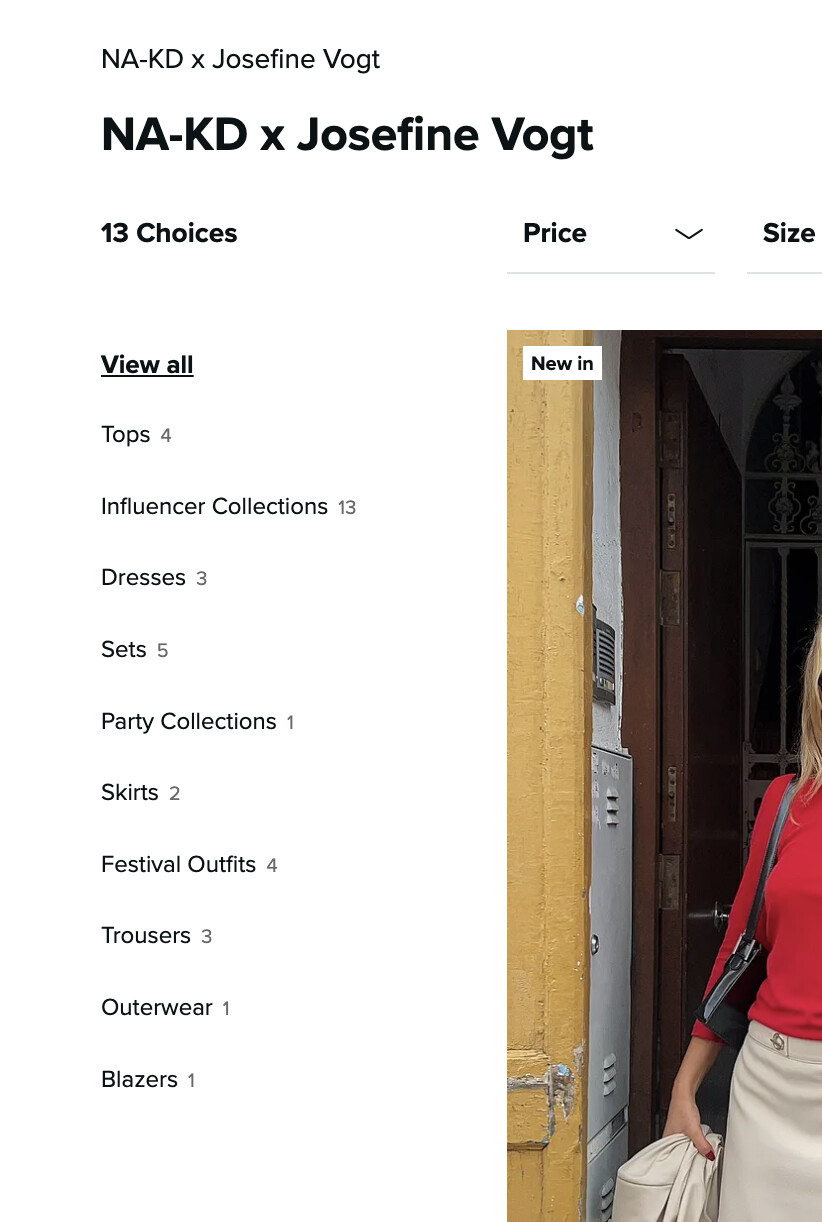The height and width of the screenshot is (1222, 822).
Task: Expand the Price filter chevron arrow
Action: (689, 234)
